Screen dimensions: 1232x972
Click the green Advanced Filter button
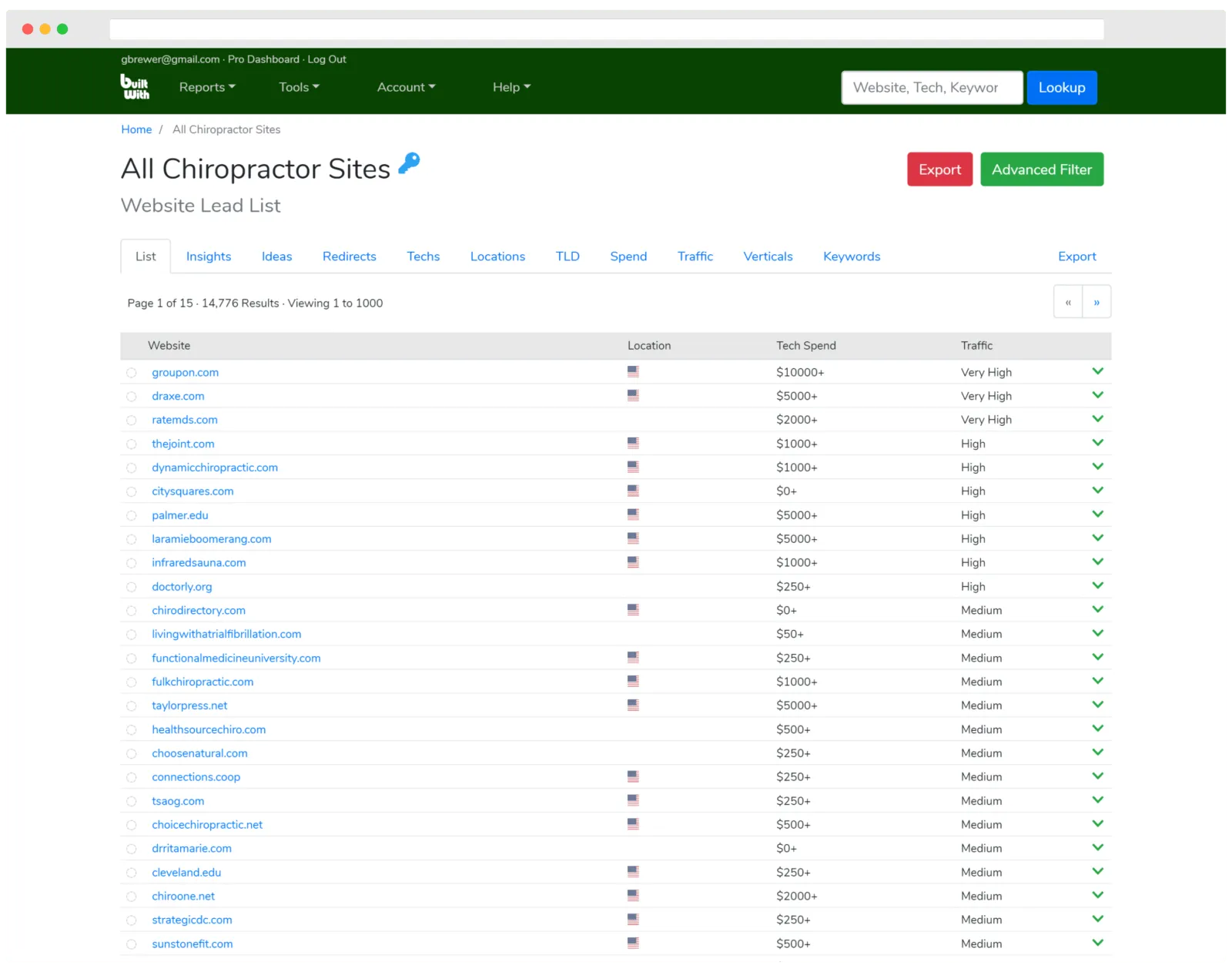pyautogui.click(x=1041, y=169)
